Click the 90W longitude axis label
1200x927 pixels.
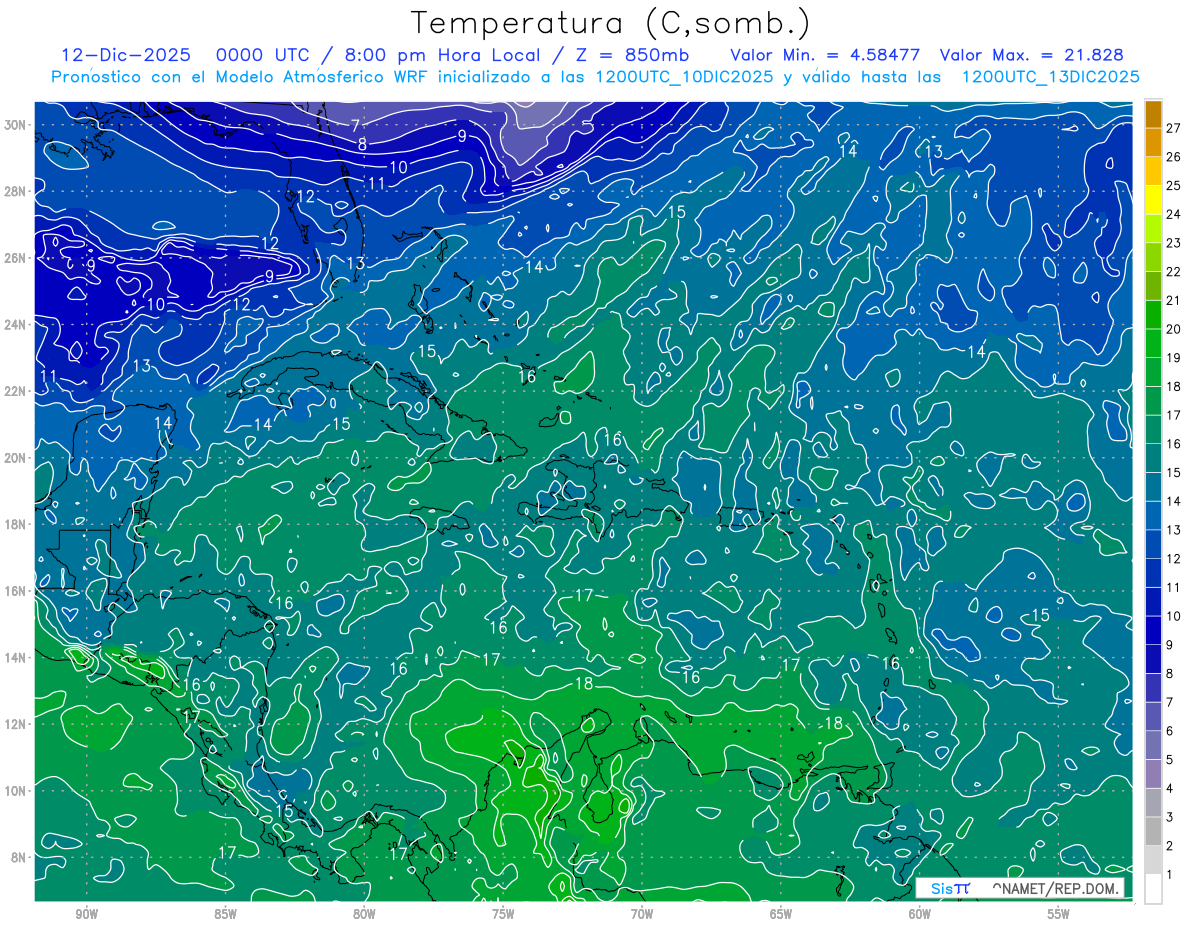(x=86, y=914)
